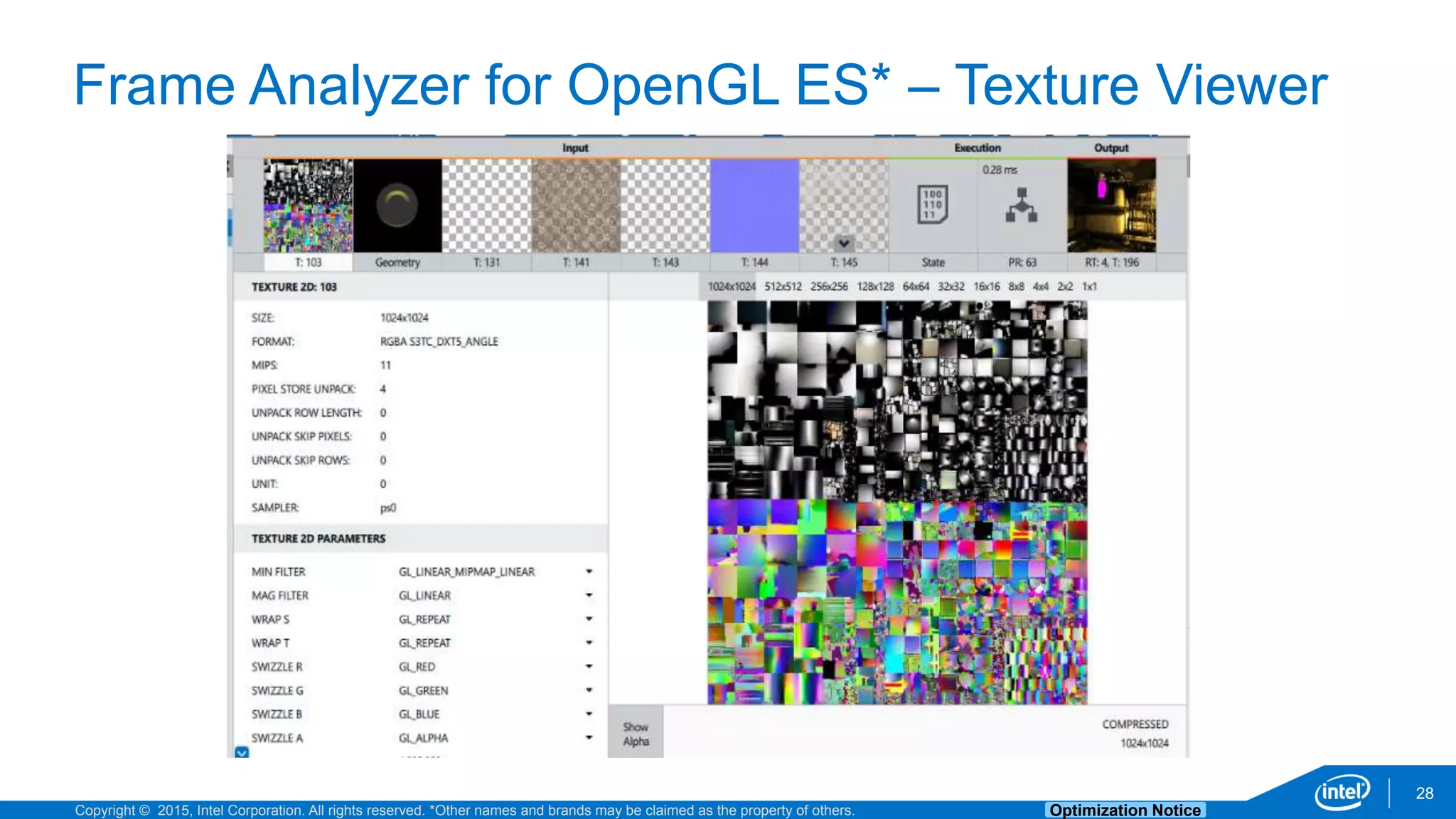Click the chevron on texture T: 145 thumbnail

pyautogui.click(x=844, y=243)
